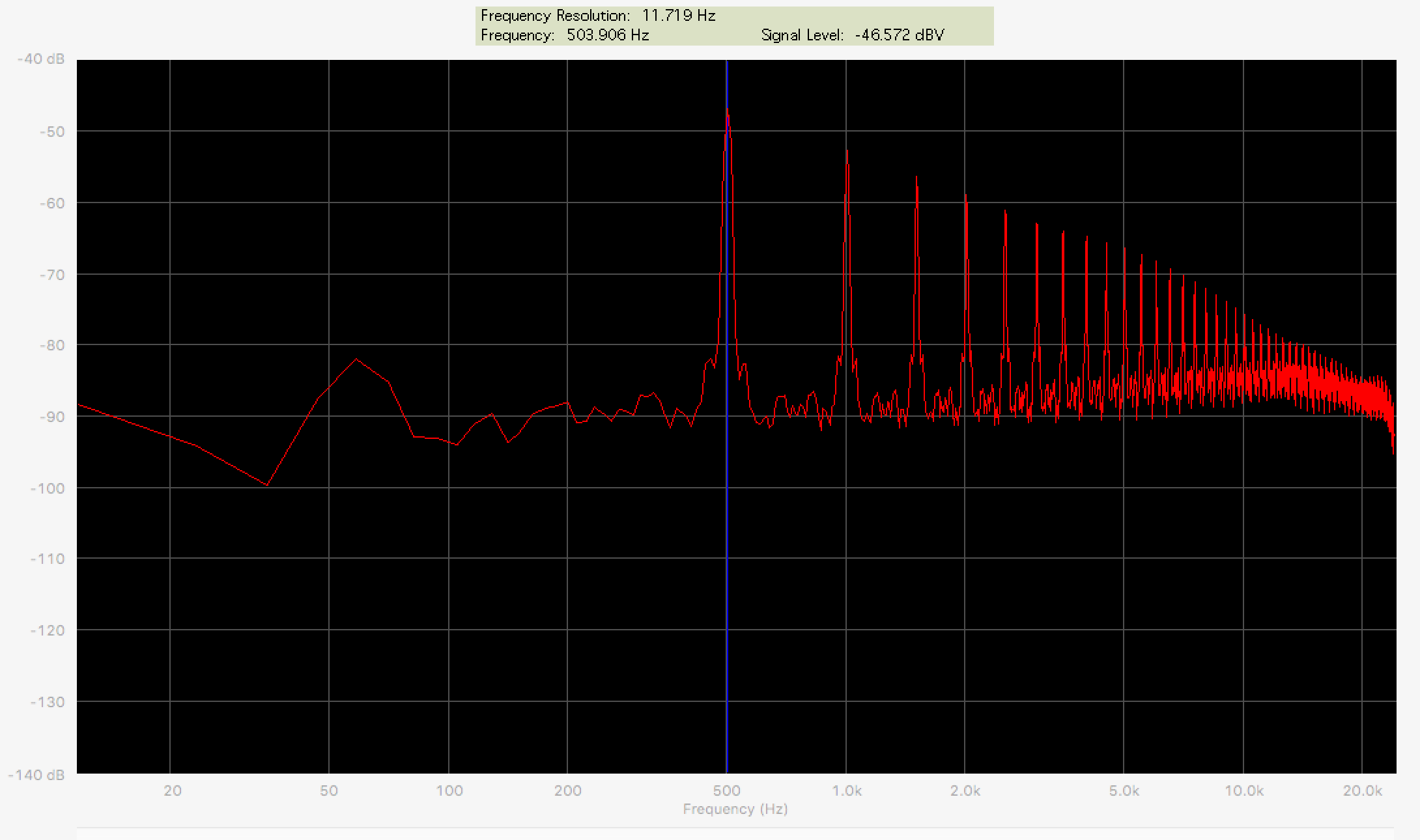Click the '1.0k' frequency axis label
This screenshot has height=840, width=1420.
click(847, 791)
